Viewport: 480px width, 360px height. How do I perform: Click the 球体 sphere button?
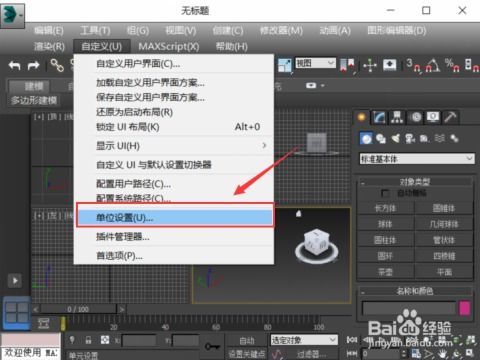(385, 224)
